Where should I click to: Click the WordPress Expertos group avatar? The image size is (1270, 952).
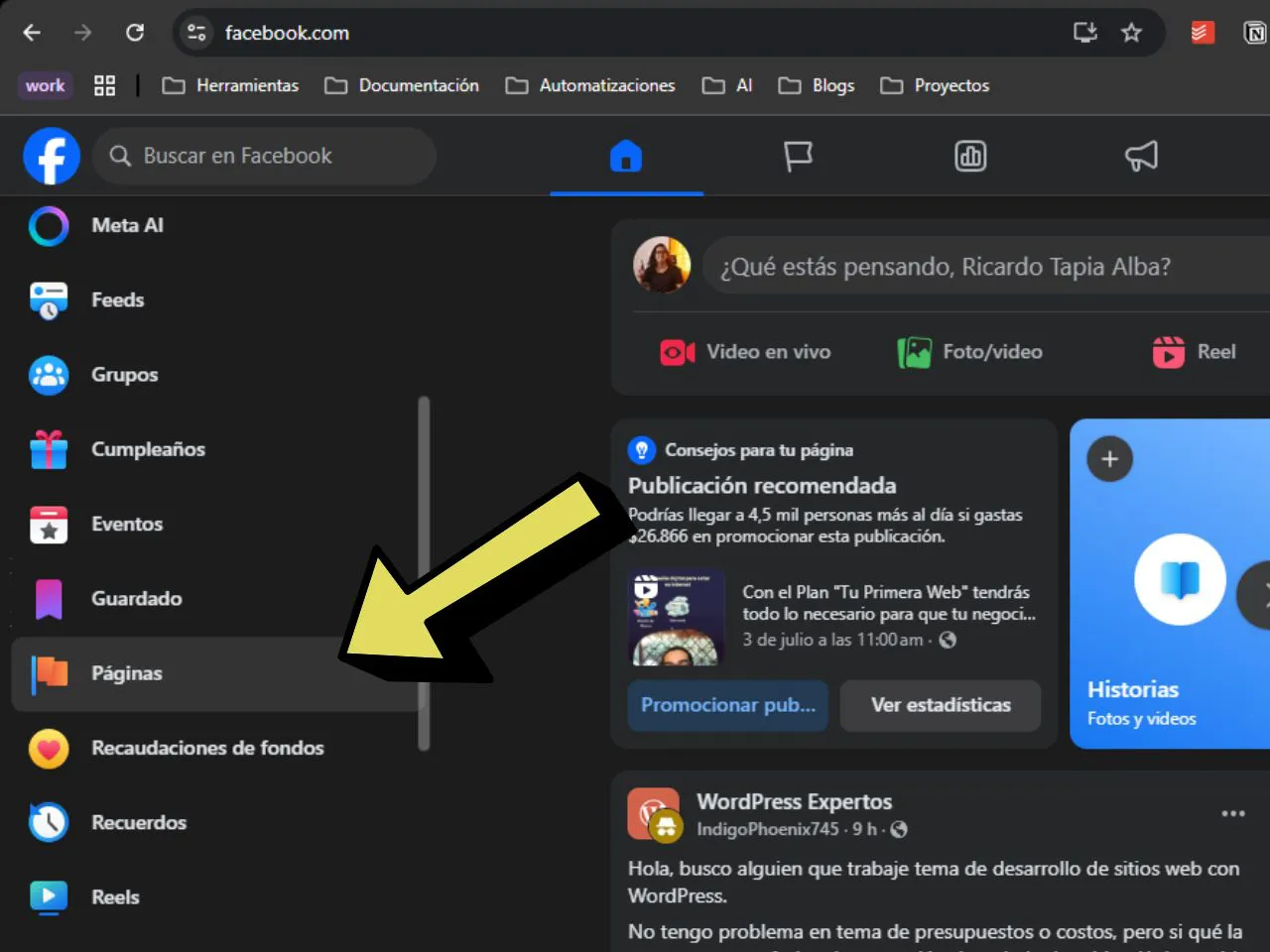pyautogui.click(x=654, y=814)
